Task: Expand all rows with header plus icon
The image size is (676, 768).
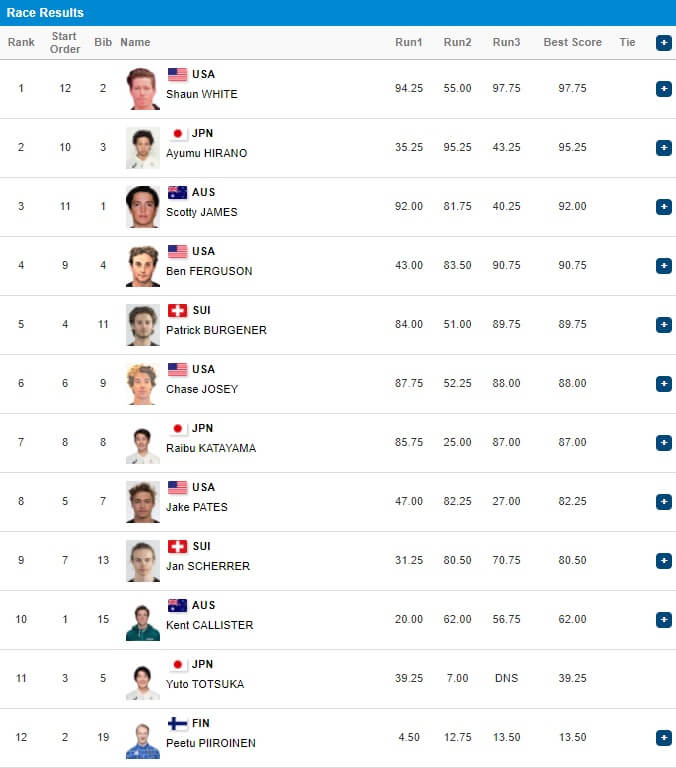Action: [663, 42]
